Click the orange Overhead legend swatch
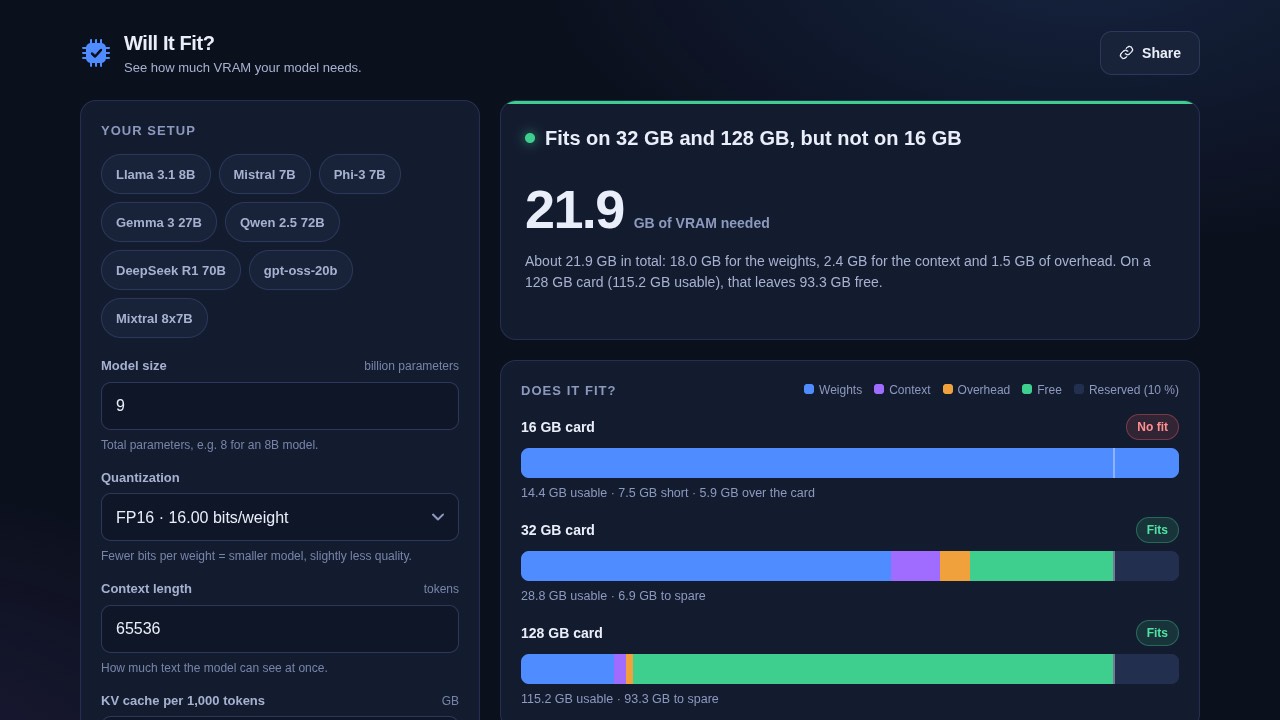 pos(948,389)
